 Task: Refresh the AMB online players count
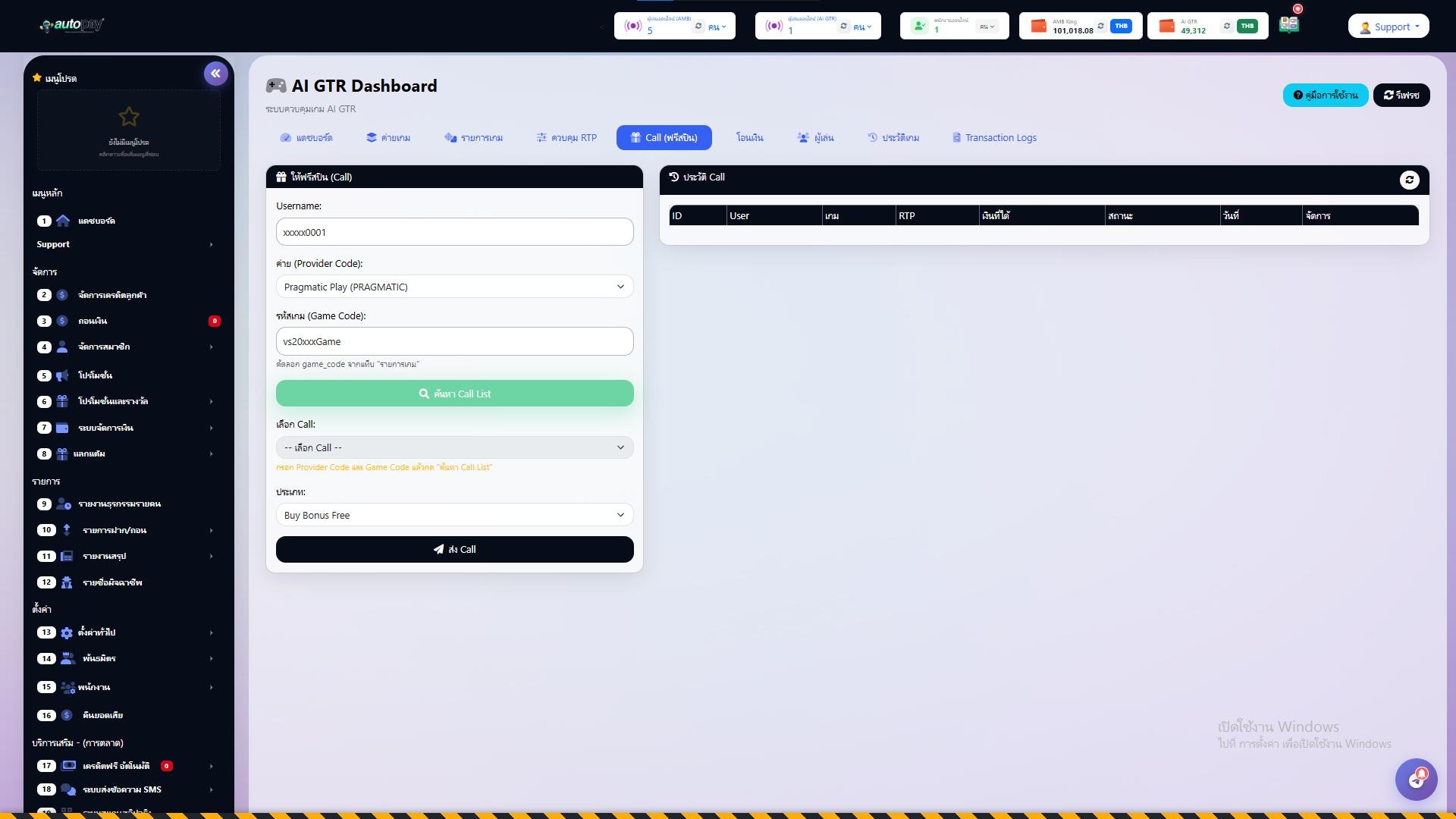[x=698, y=26]
